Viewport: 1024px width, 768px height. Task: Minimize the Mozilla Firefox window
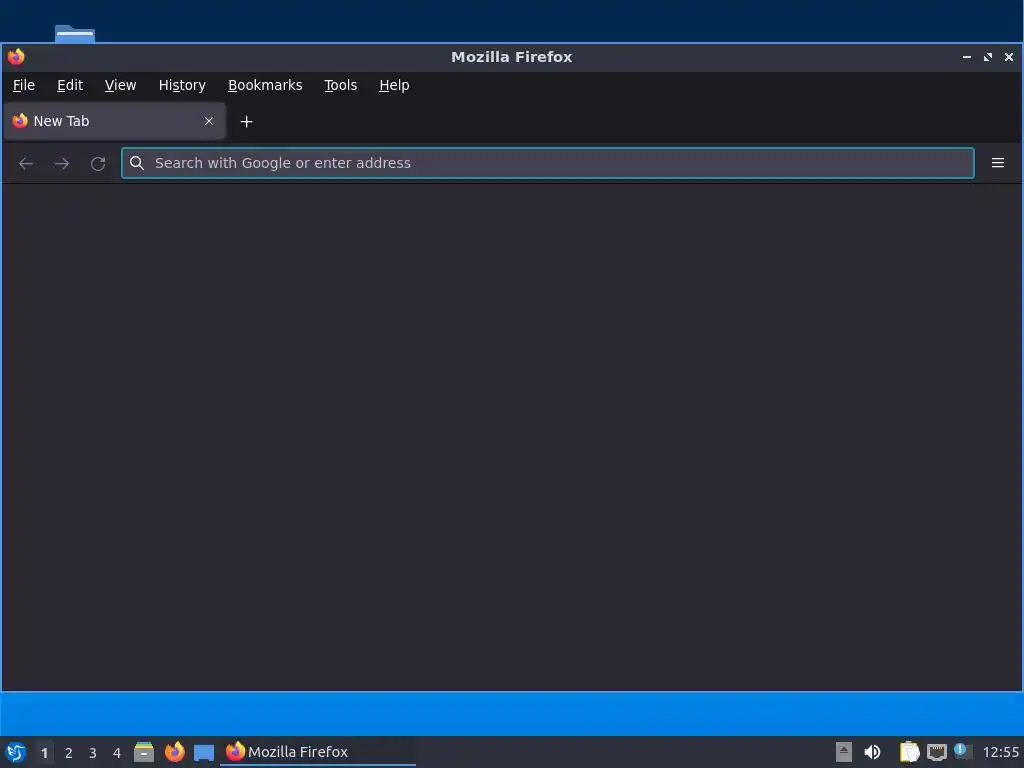pyautogui.click(x=967, y=57)
